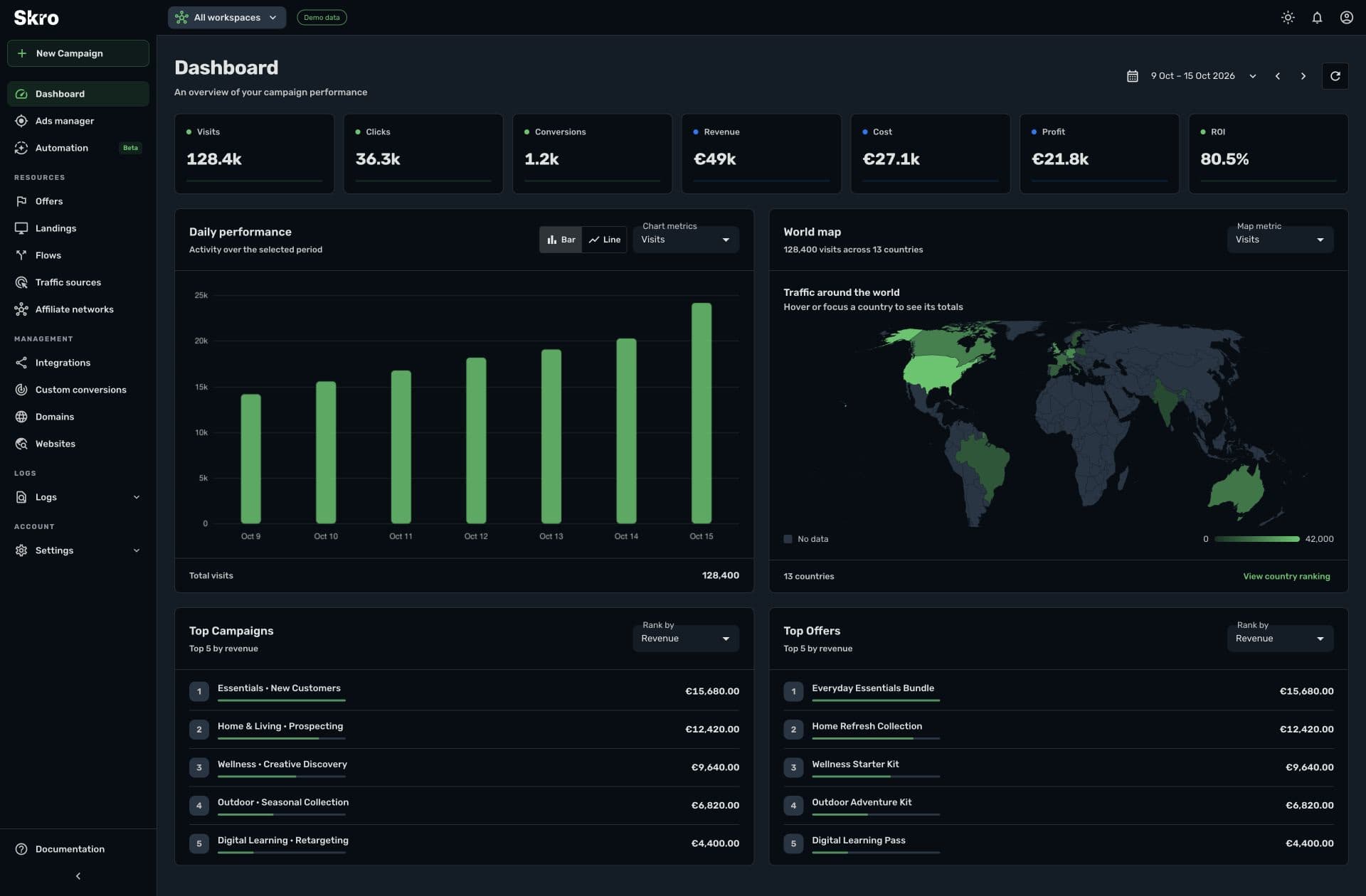Expand the Settings menu chevron

[x=137, y=550]
